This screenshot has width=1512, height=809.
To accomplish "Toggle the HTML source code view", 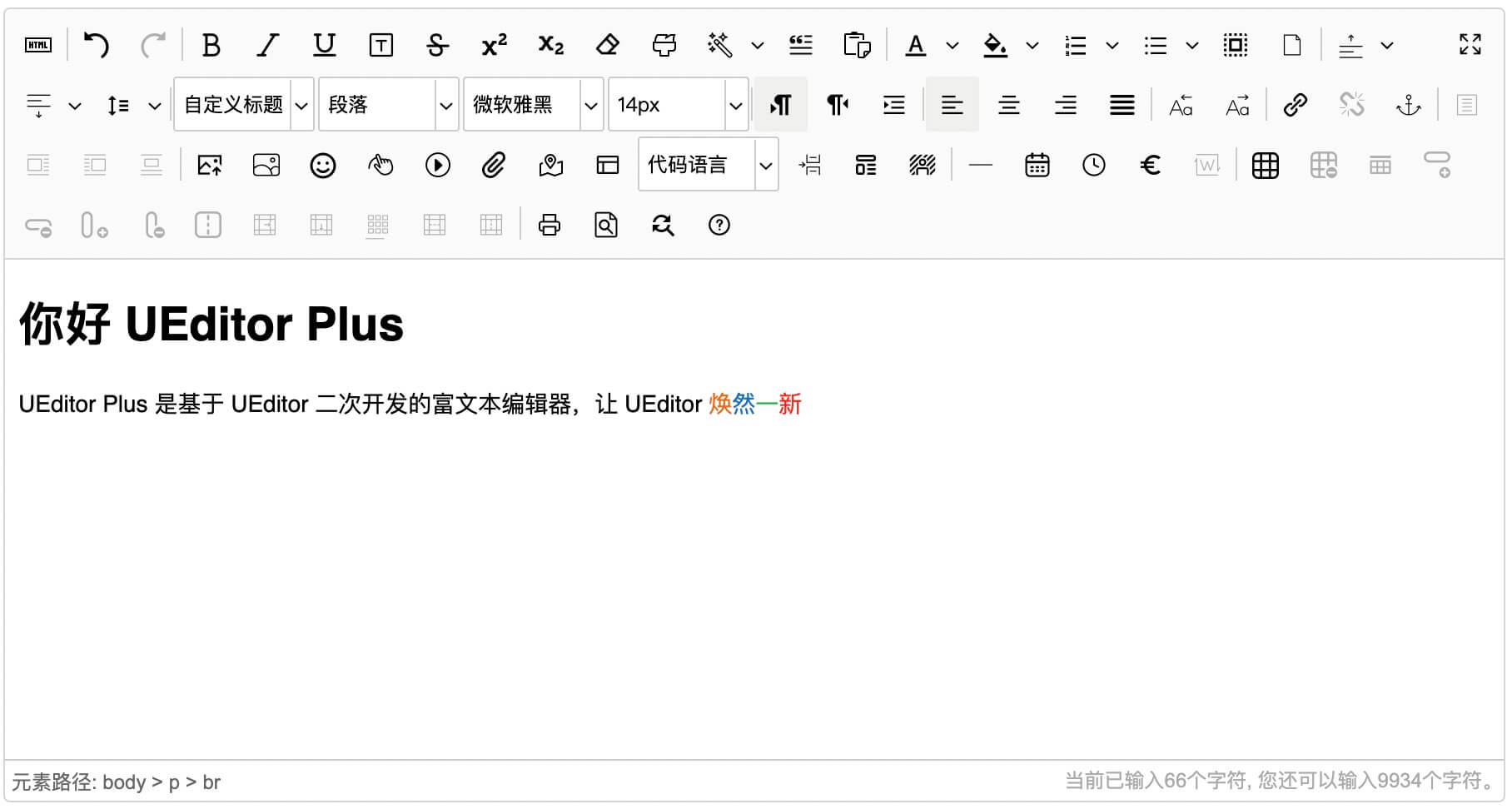I will [37, 45].
